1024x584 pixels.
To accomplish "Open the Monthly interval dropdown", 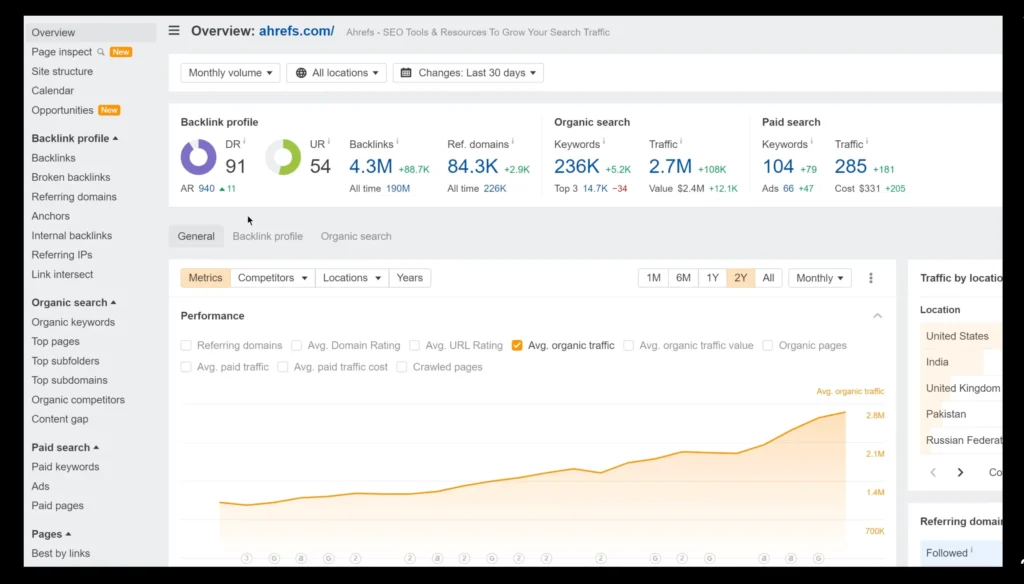I will click(x=820, y=278).
